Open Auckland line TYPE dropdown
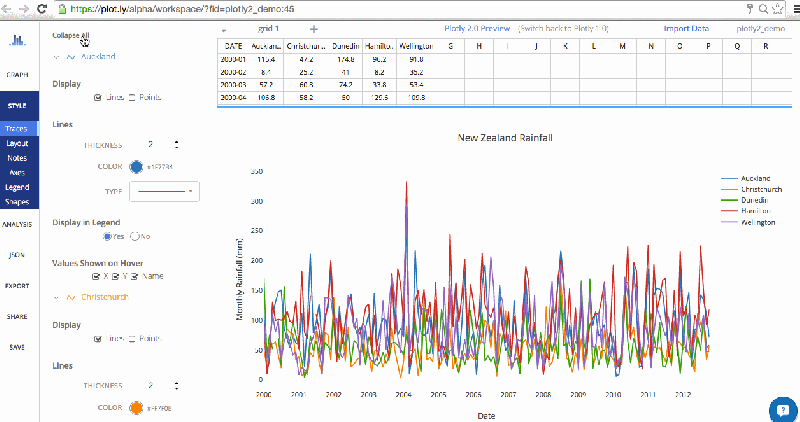Viewport: 800px width, 422px height. [164, 191]
